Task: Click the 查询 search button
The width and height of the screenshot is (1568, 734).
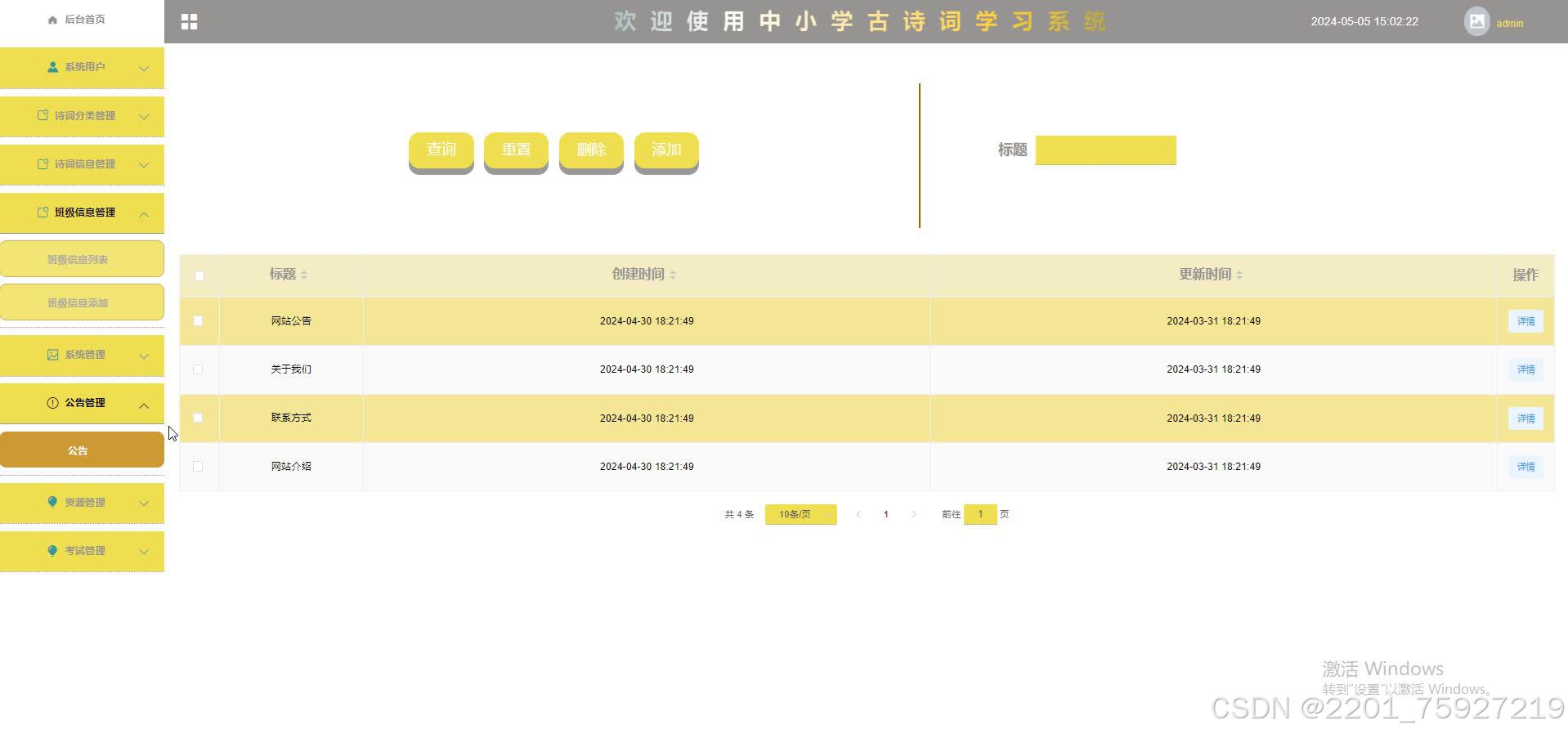Action: pyautogui.click(x=441, y=152)
